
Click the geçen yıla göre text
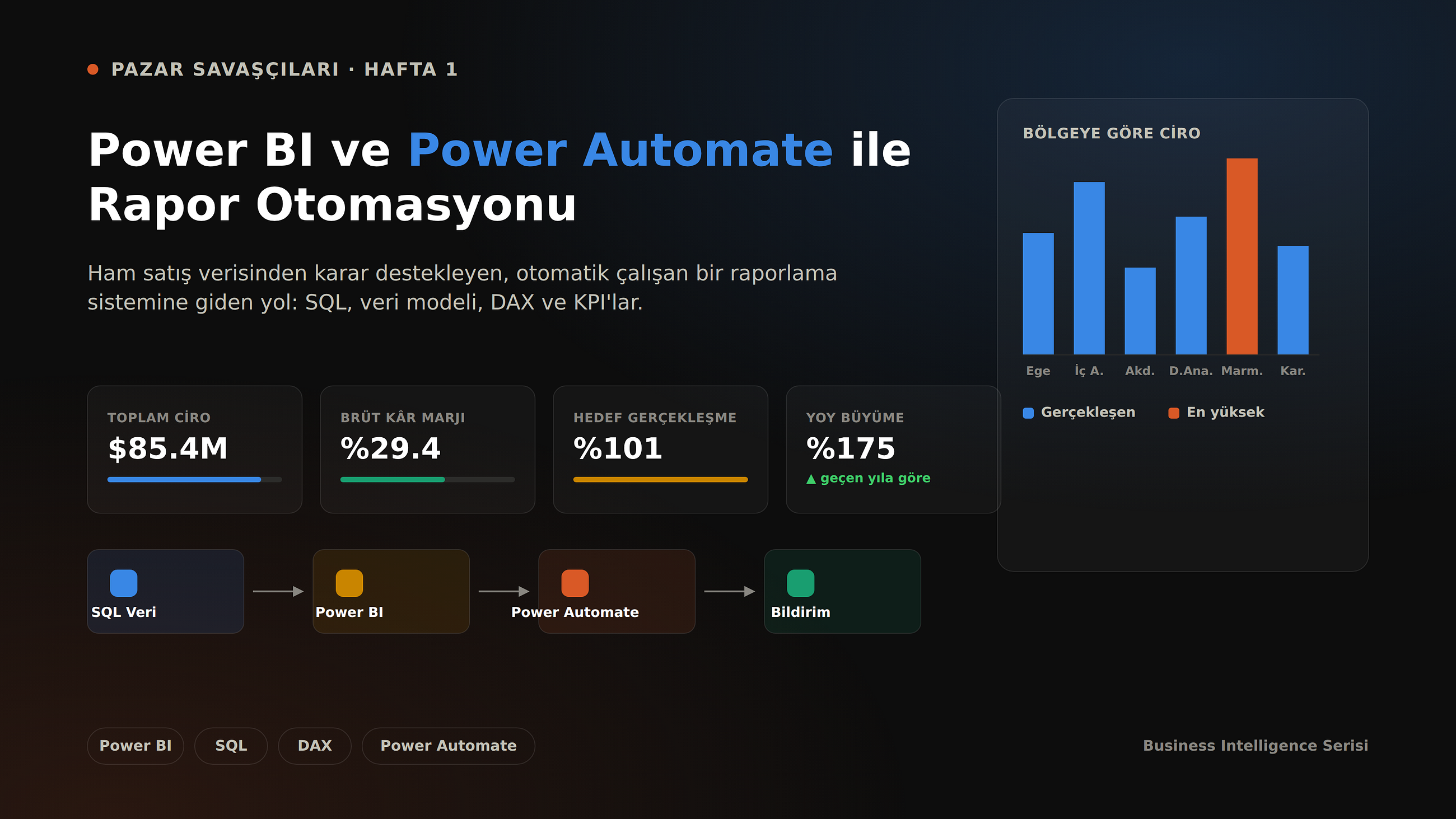pyautogui.click(x=875, y=478)
